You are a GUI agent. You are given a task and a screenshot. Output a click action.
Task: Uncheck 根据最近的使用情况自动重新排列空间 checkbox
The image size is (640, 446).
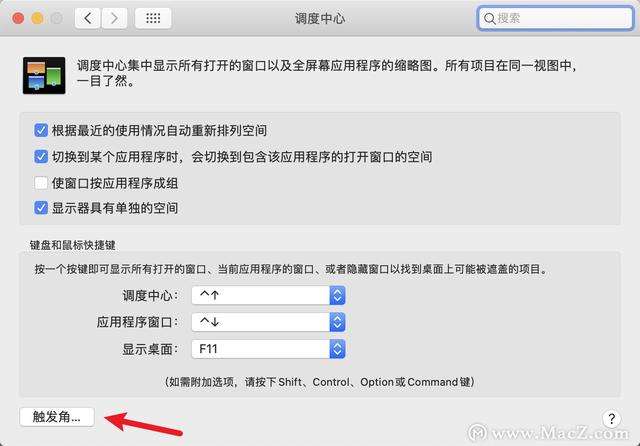pyautogui.click(x=41, y=131)
